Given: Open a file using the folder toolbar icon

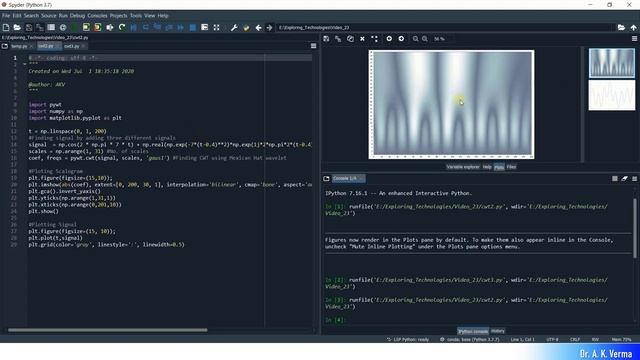Looking at the screenshot, I should pos(17,27).
